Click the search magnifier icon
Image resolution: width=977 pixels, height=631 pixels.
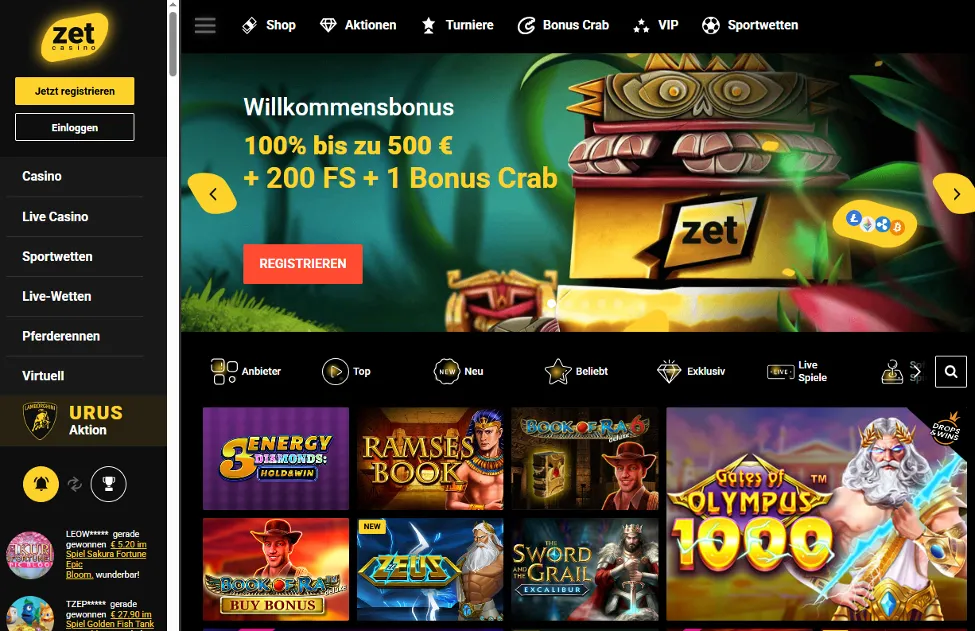click(x=950, y=372)
